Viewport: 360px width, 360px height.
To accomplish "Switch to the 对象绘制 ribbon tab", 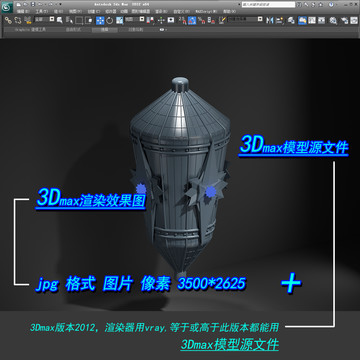I will tap(136, 30).
